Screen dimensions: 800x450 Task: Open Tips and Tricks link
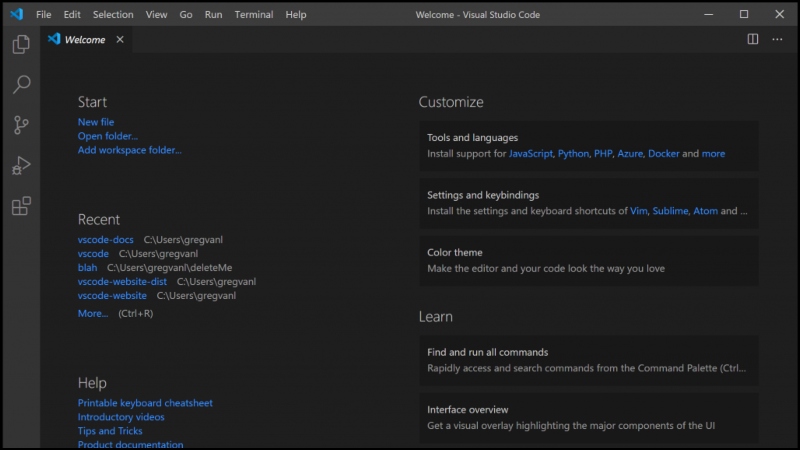110,431
